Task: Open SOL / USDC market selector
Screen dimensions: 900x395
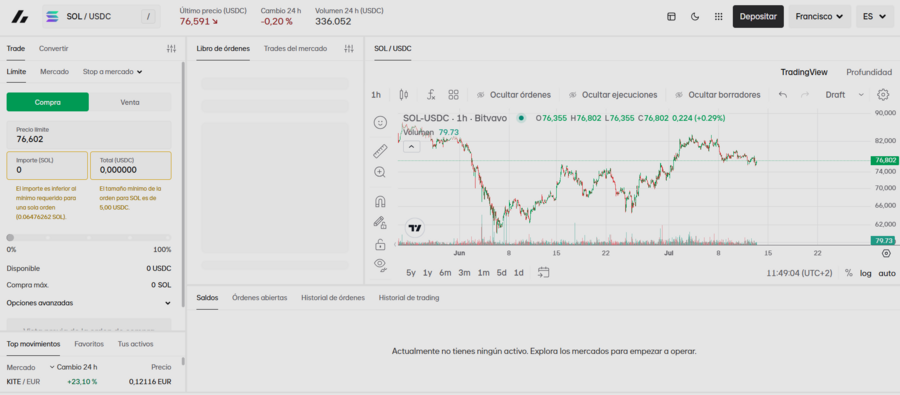Action: point(102,17)
